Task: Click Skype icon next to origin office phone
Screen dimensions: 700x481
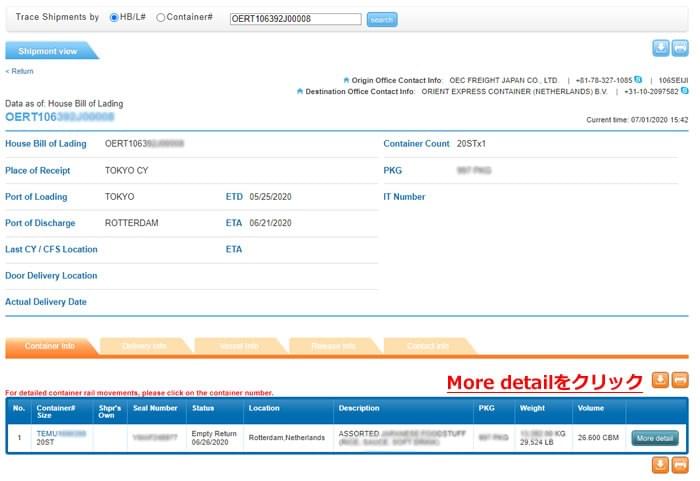Action: pos(638,79)
